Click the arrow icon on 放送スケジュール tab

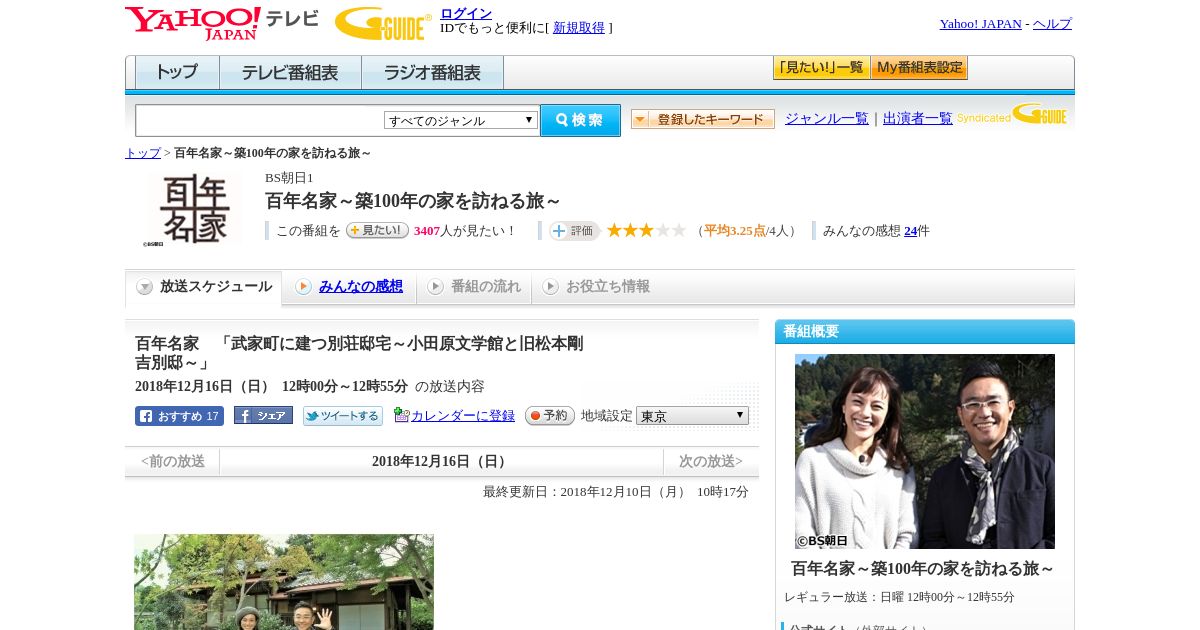point(145,287)
